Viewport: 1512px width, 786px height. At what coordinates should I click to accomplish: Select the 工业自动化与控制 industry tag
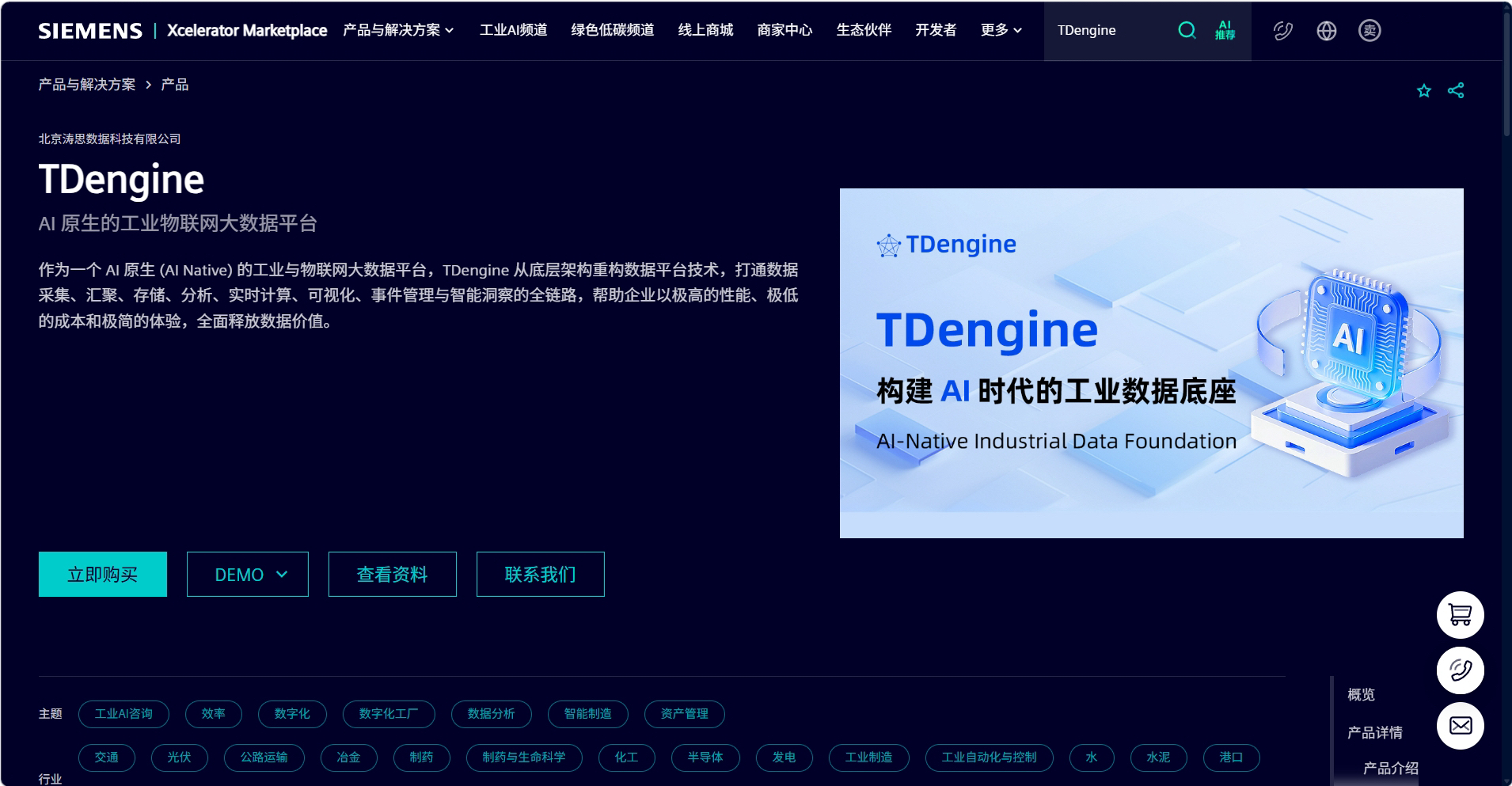coord(990,758)
